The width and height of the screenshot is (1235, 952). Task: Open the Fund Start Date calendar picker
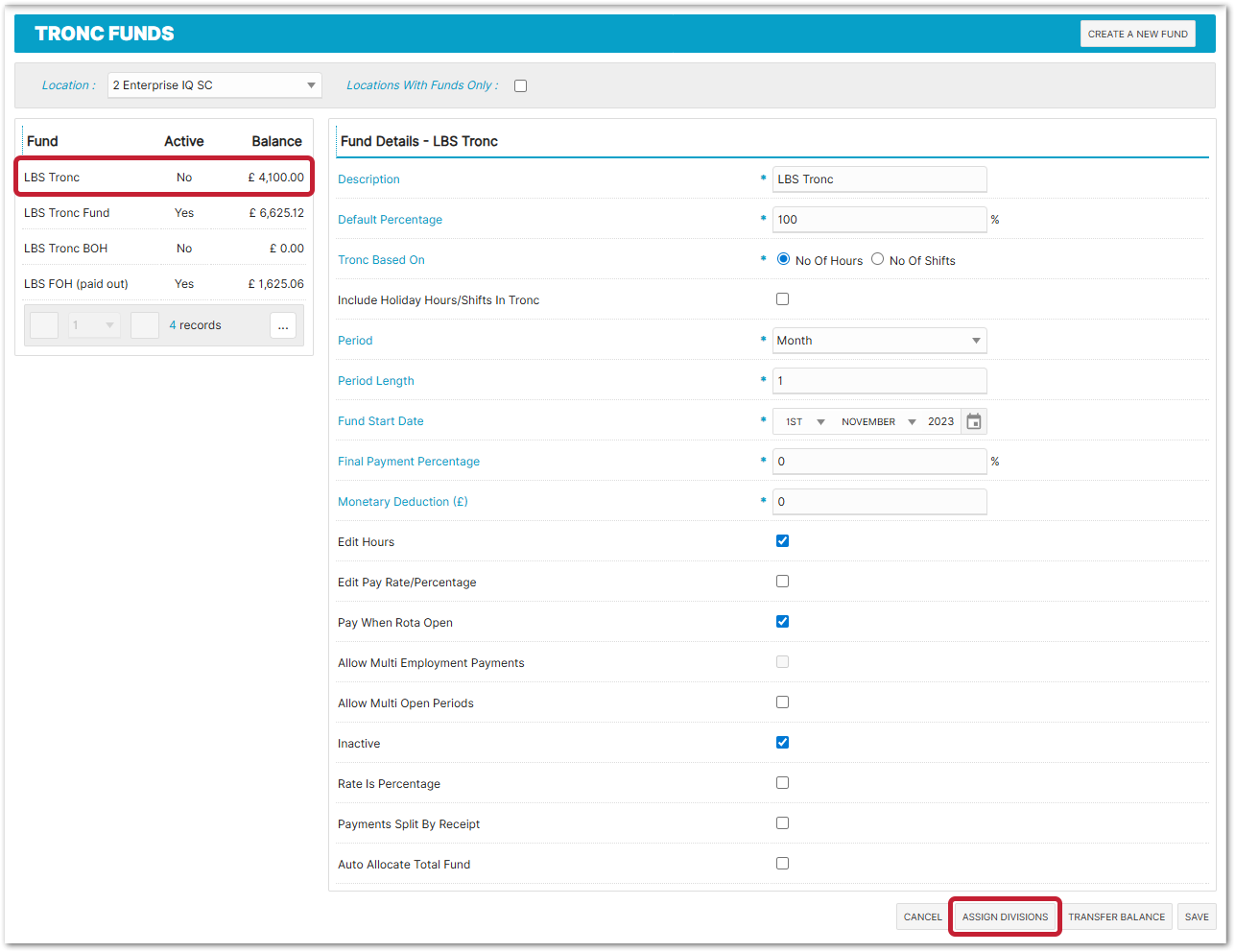pyautogui.click(x=974, y=421)
